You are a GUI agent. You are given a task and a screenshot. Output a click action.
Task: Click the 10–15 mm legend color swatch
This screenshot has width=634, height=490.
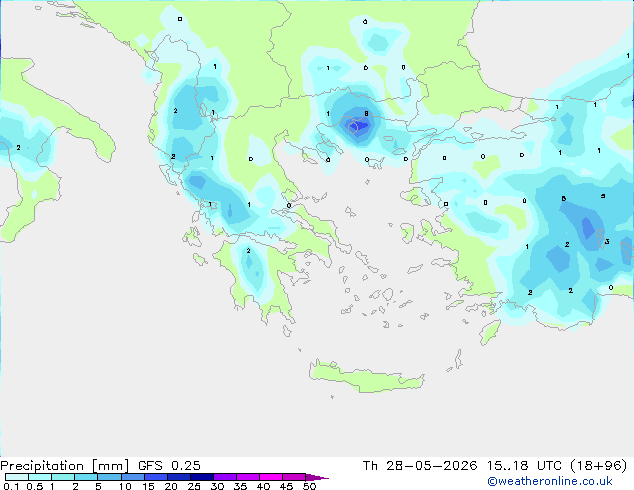(132, 477)
